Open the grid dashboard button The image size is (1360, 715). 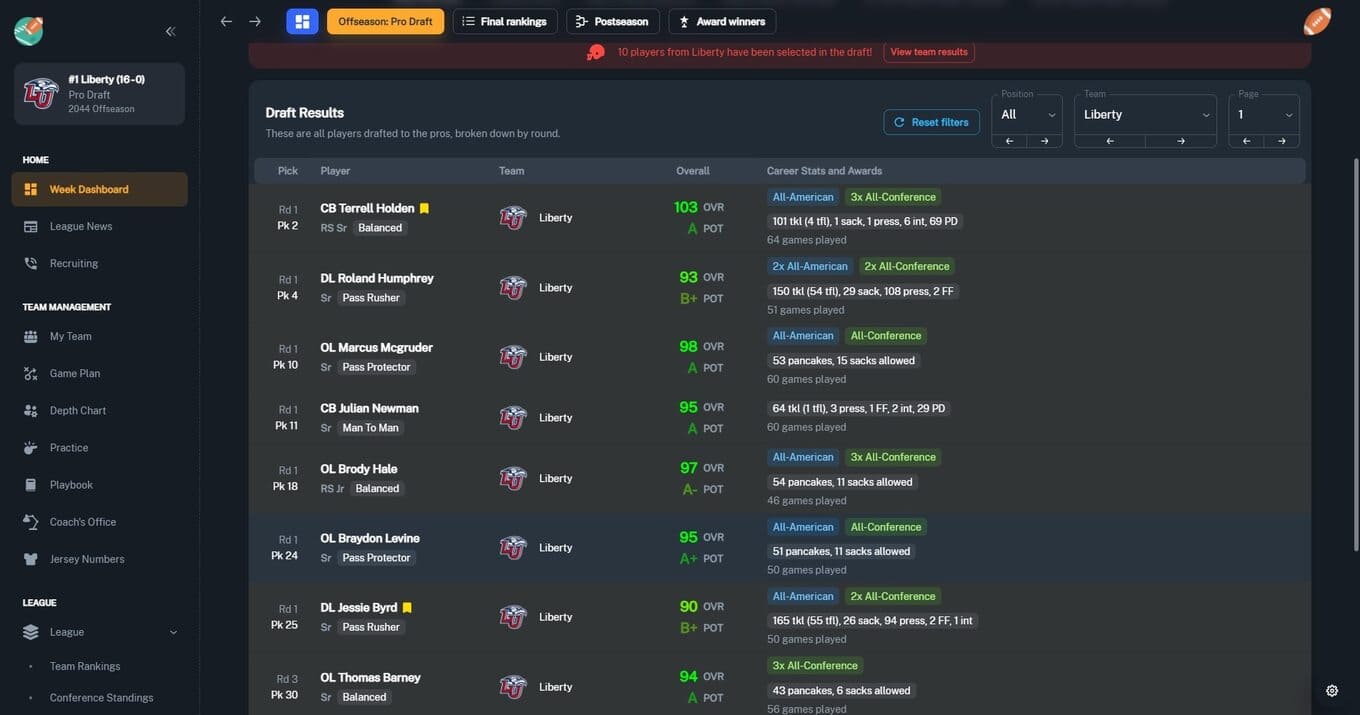click(x=302, y=21)
